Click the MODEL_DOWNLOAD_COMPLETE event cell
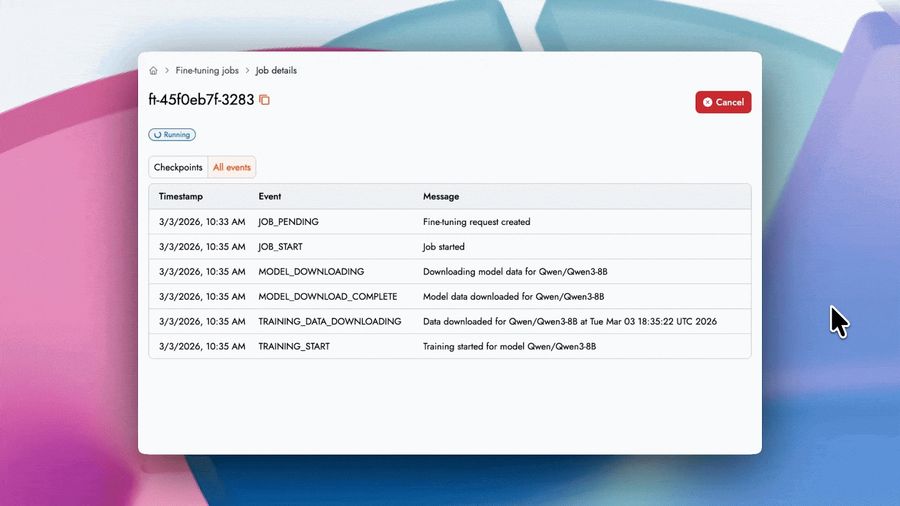 click(x=327, y=297)
